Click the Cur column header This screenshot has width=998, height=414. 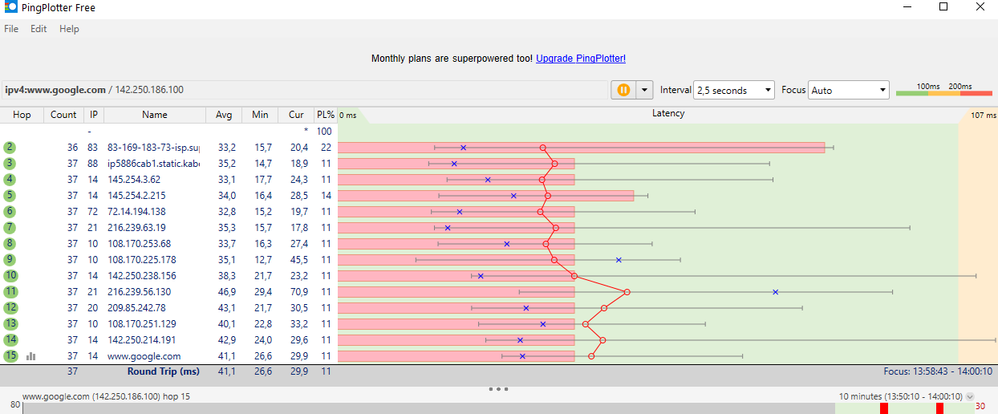(x=295, y=115)
